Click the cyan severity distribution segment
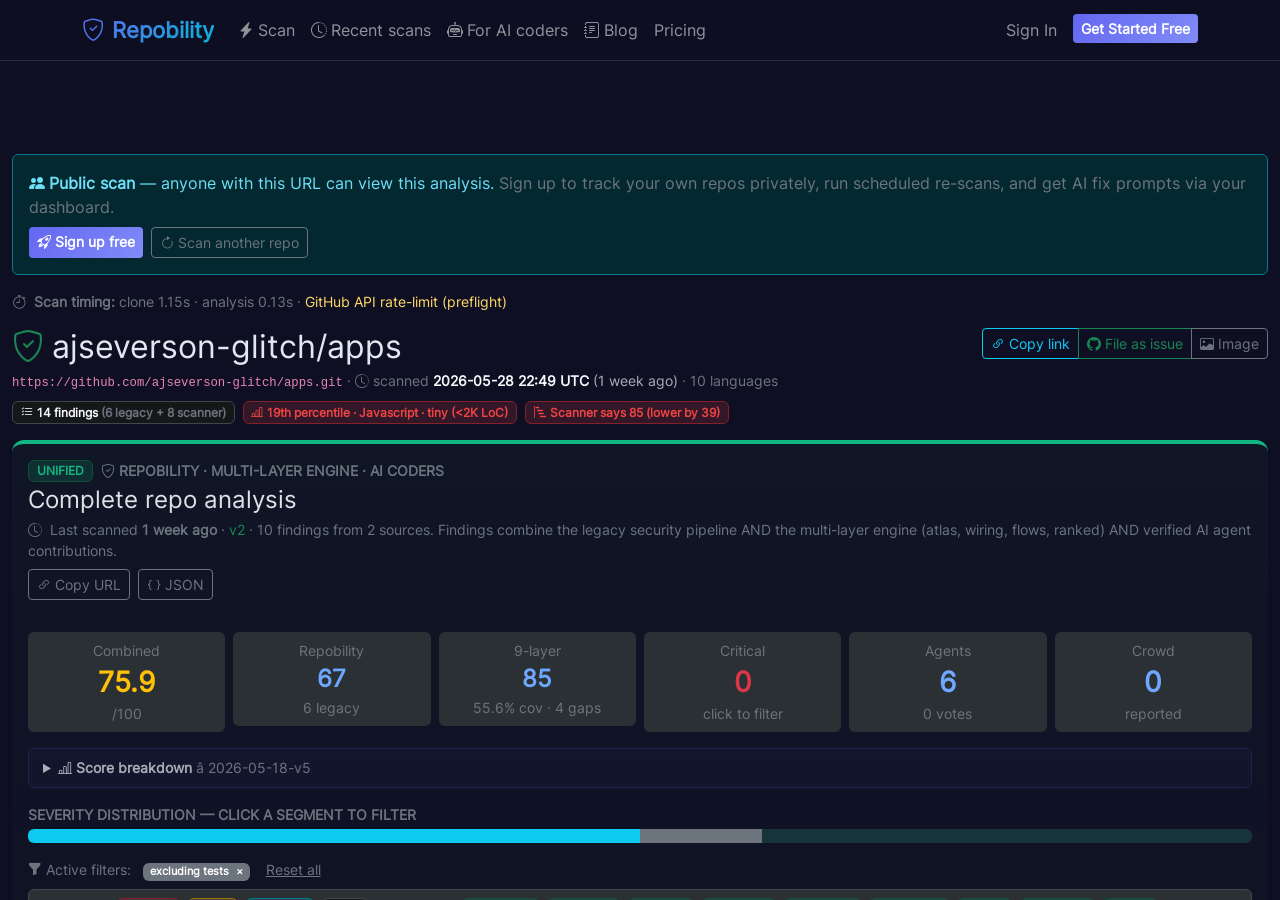 click(334, 836)
